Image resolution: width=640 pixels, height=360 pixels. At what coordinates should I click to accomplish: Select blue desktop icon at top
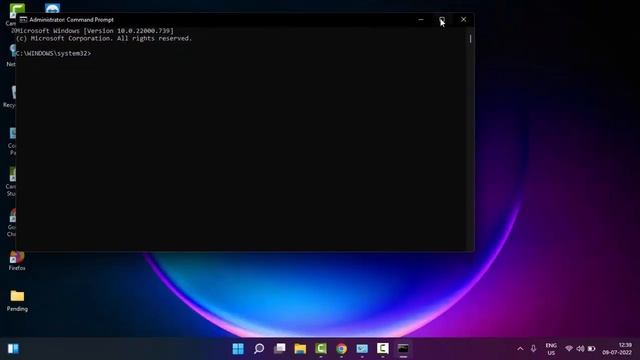point(52,8)
